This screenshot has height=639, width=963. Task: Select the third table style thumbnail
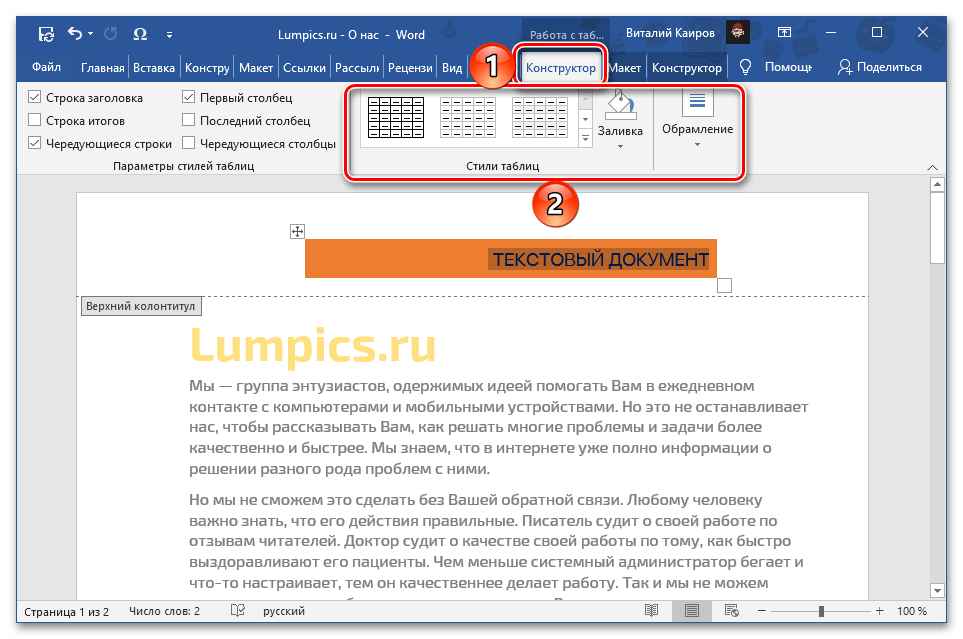point(540,117)
